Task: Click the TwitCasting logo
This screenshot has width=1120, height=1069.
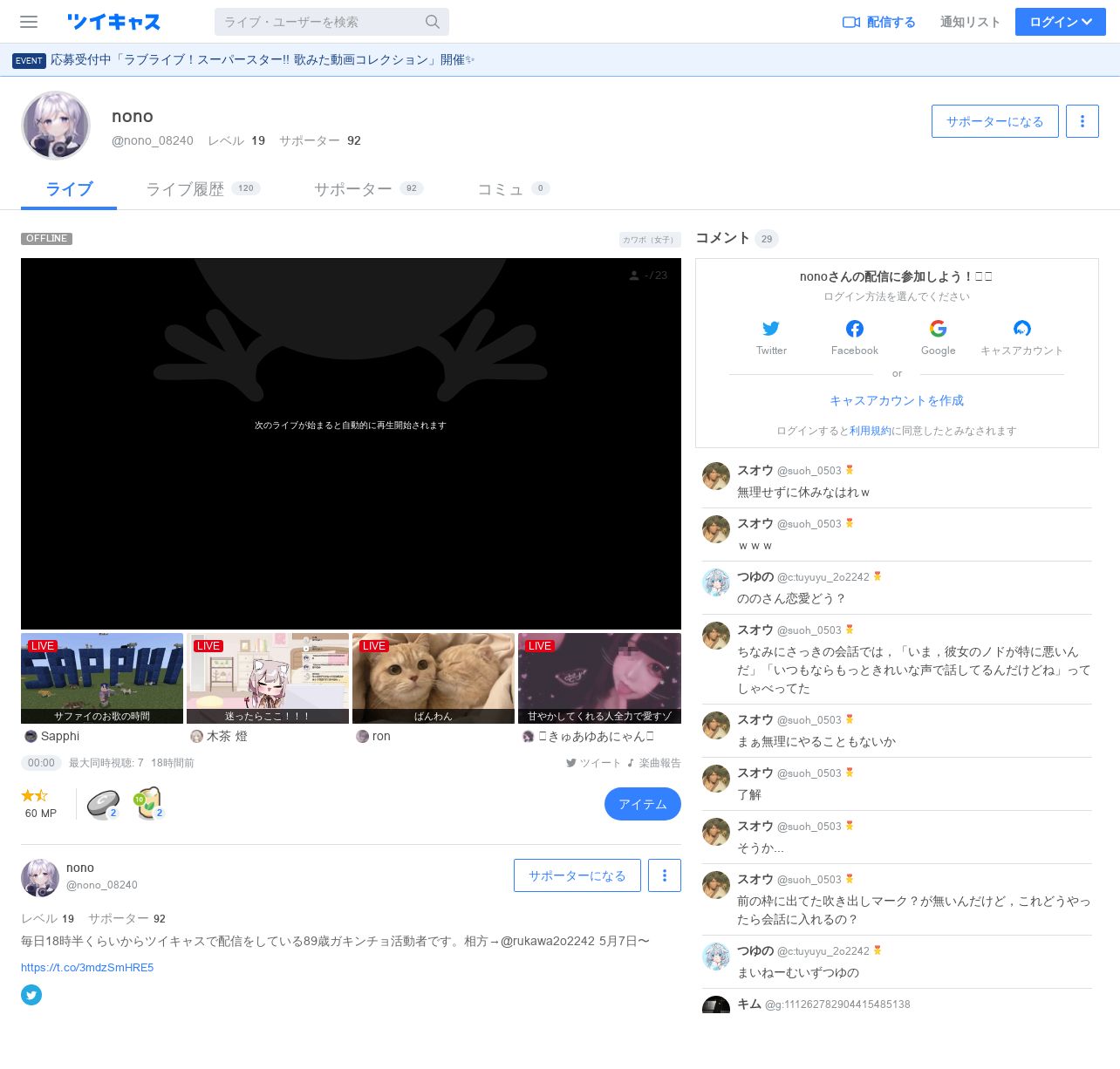Action: point(113,22)
